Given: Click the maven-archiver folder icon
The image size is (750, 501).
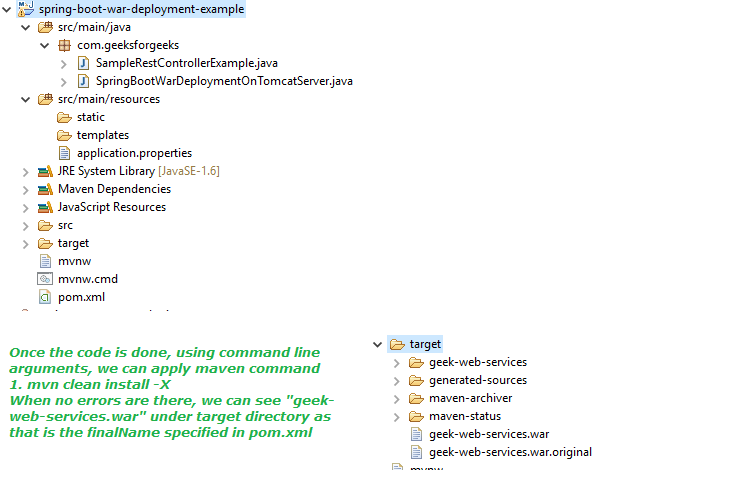Looking at the screenshot, I should [416, 399].
